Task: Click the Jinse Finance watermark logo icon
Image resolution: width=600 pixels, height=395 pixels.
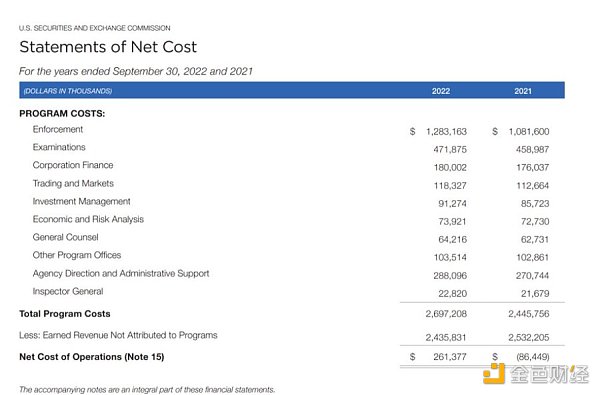Action: point(494,374)
